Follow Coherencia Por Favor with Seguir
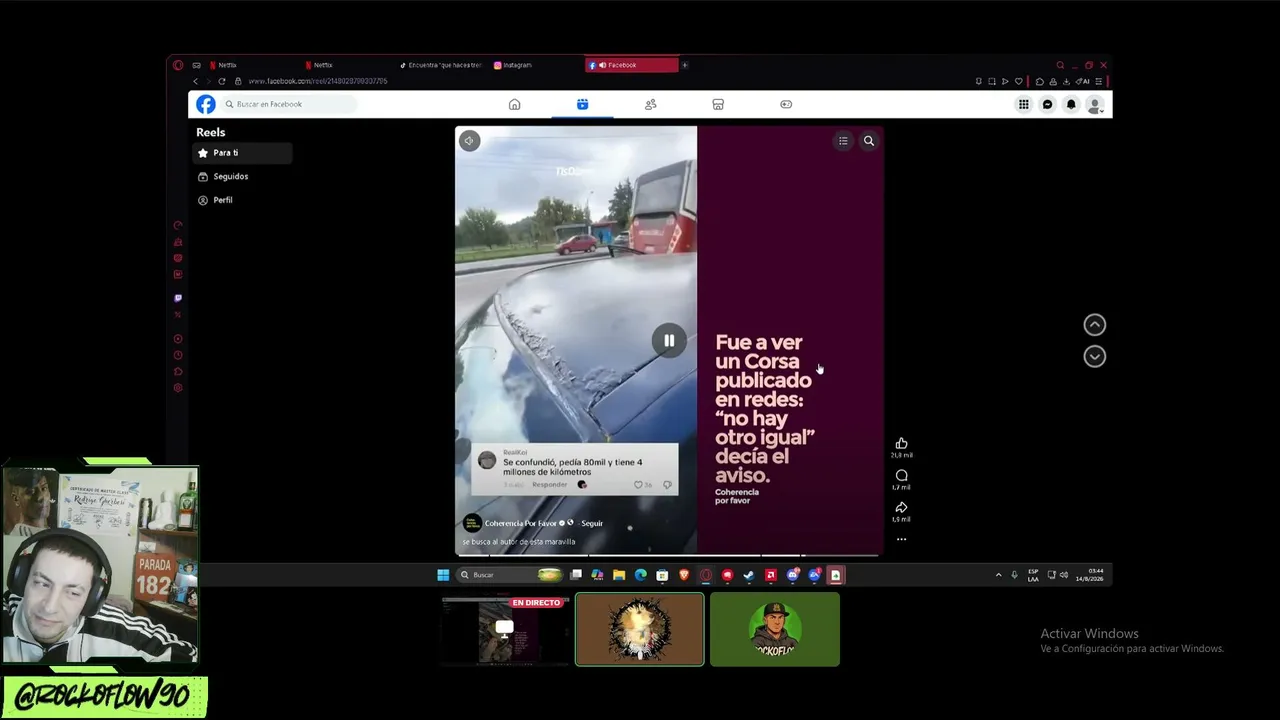This screenshot has width=1280, height=720. click(592, 523)
